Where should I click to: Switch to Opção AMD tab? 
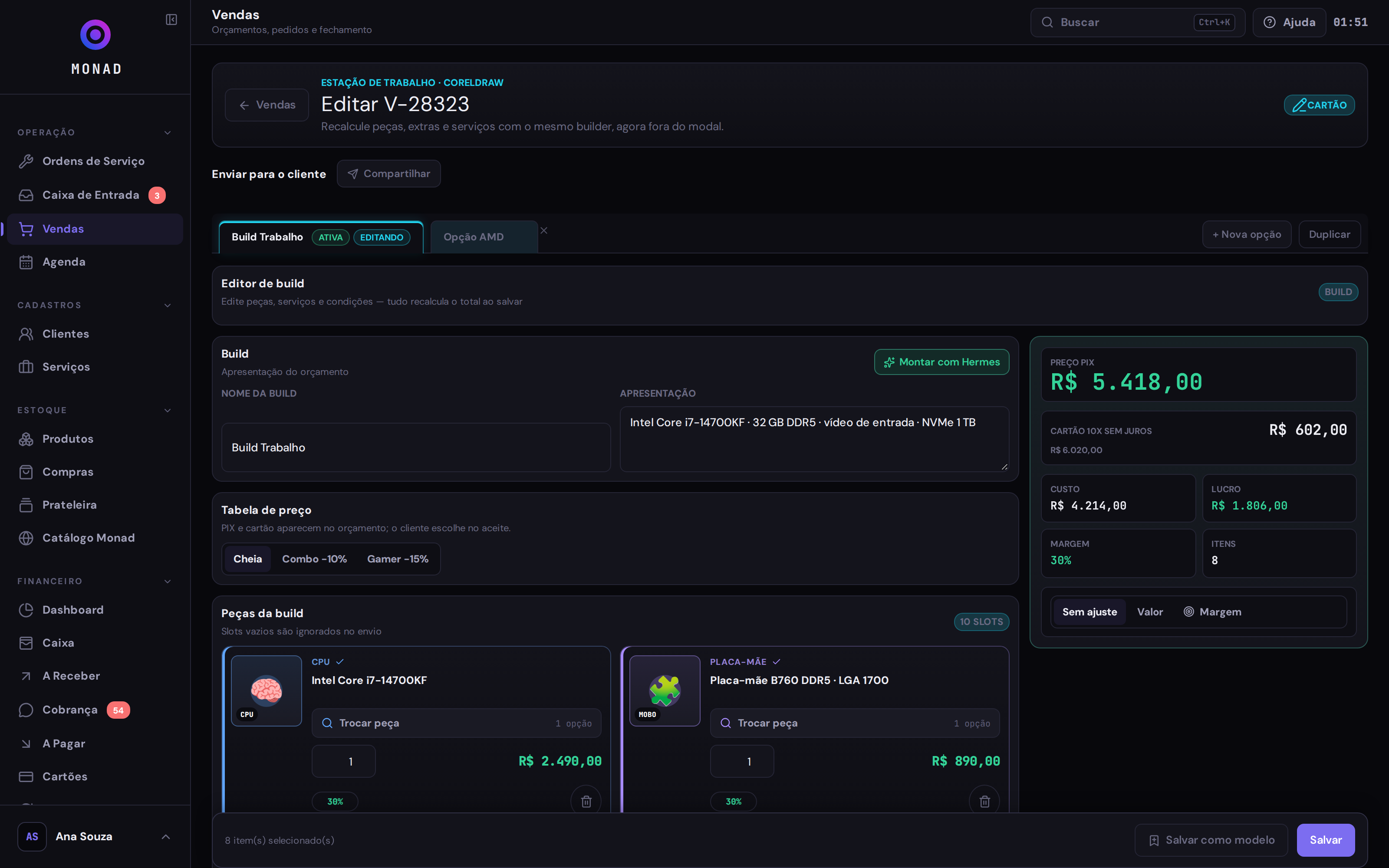[484, 237]
